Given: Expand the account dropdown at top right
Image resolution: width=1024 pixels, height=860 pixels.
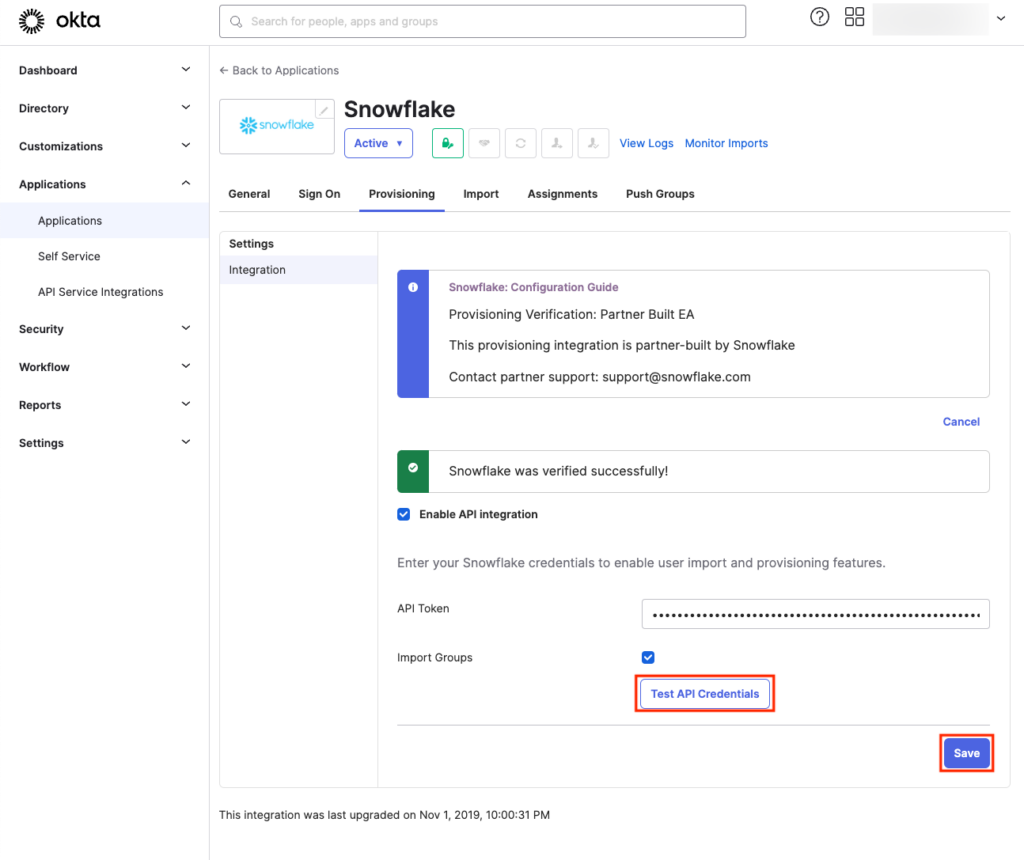Looking at the screenshot, I should [1000, 17].
